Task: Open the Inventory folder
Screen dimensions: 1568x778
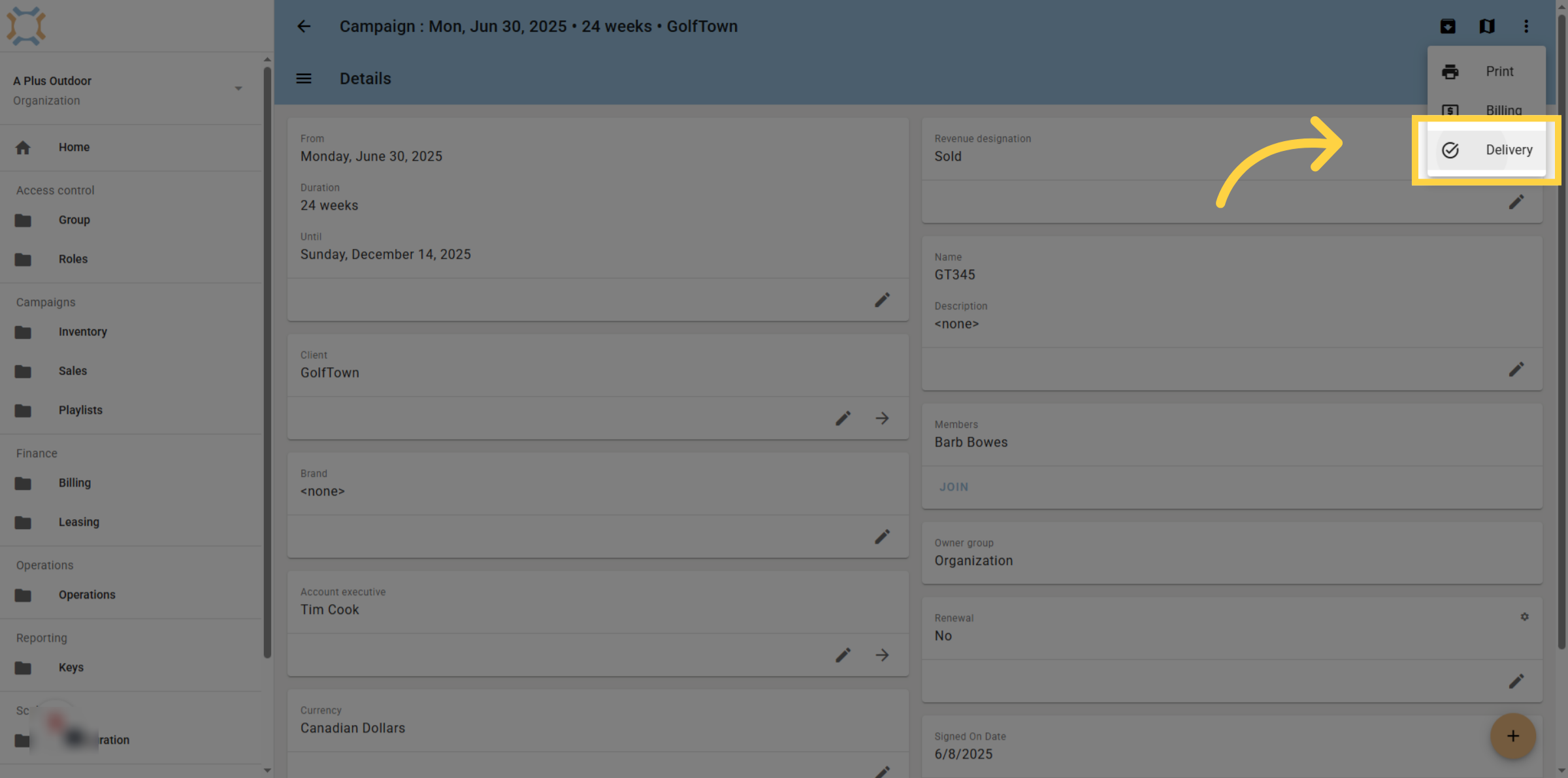Action: tap(131, 332)
